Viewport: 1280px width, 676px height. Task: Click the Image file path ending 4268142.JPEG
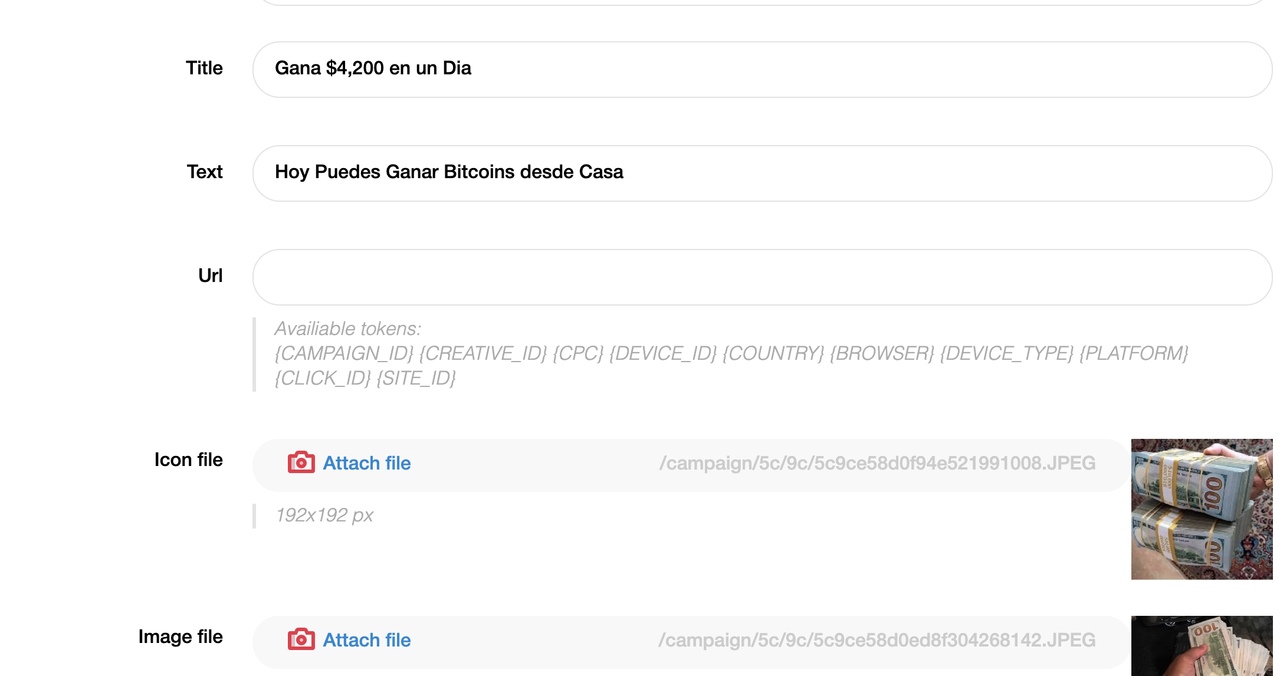click(x=877, y=640)
